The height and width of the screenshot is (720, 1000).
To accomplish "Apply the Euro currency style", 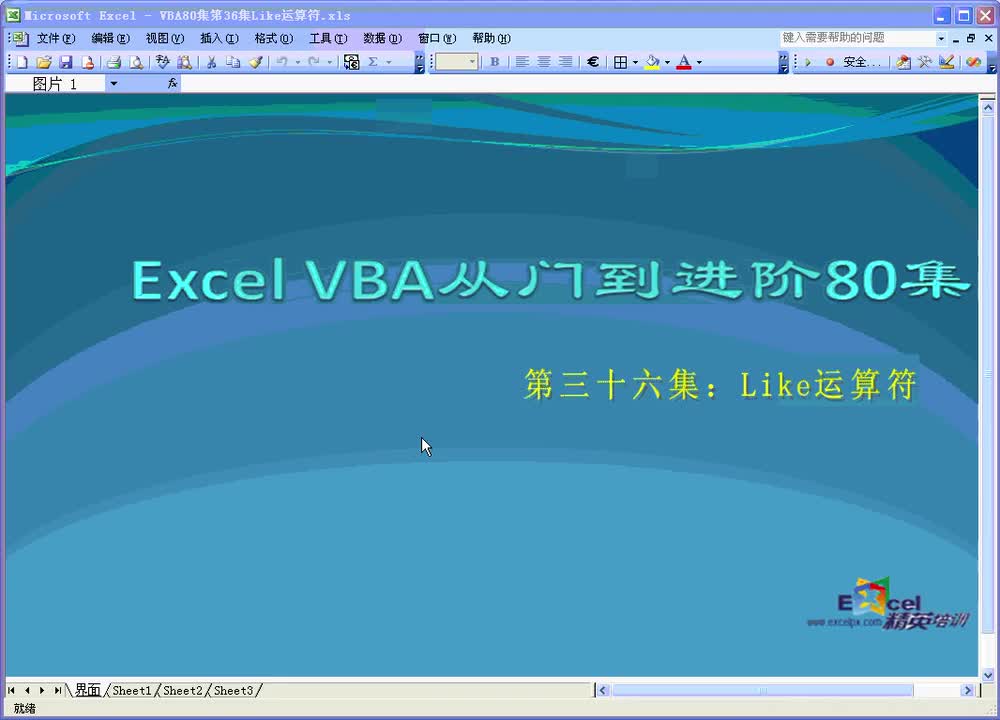I will [x=592, y=62].
